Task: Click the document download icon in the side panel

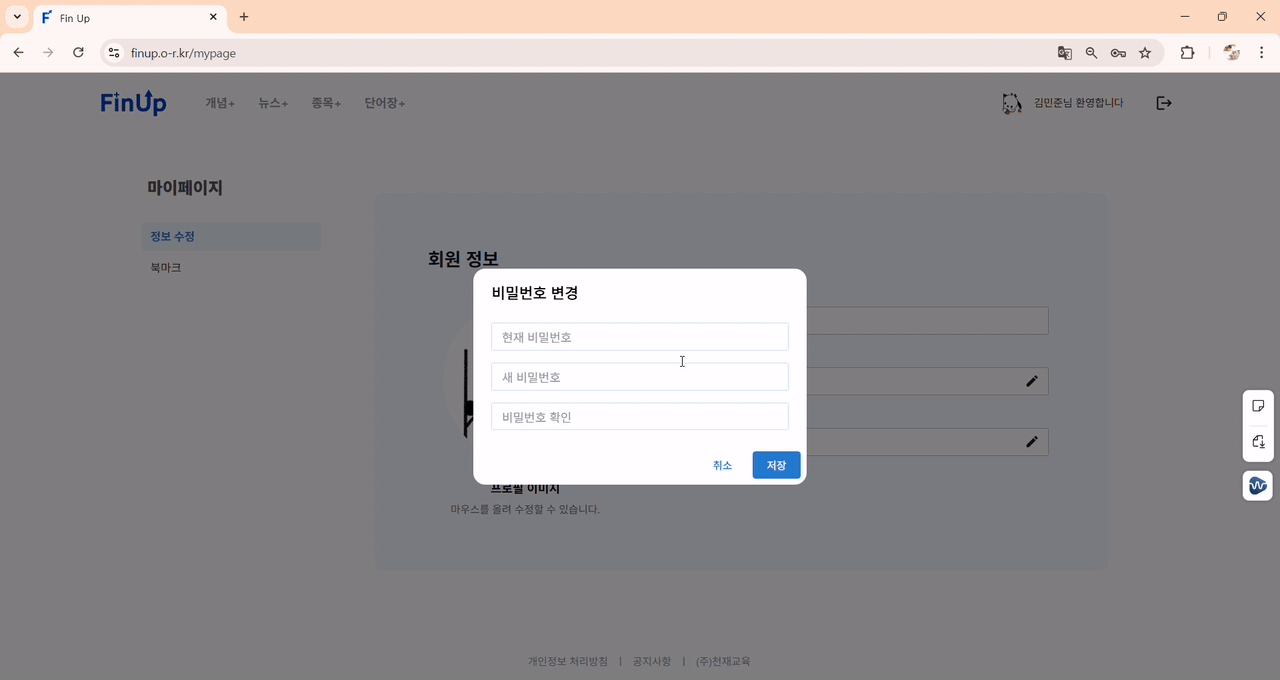Action: [x=1257, y=443]
